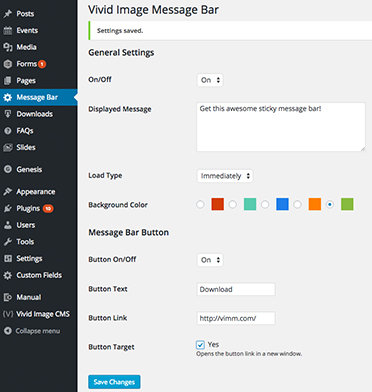Click the Pages icon in sidebar
This screenshot has width=372, height=392.
[x=8, y=80]
